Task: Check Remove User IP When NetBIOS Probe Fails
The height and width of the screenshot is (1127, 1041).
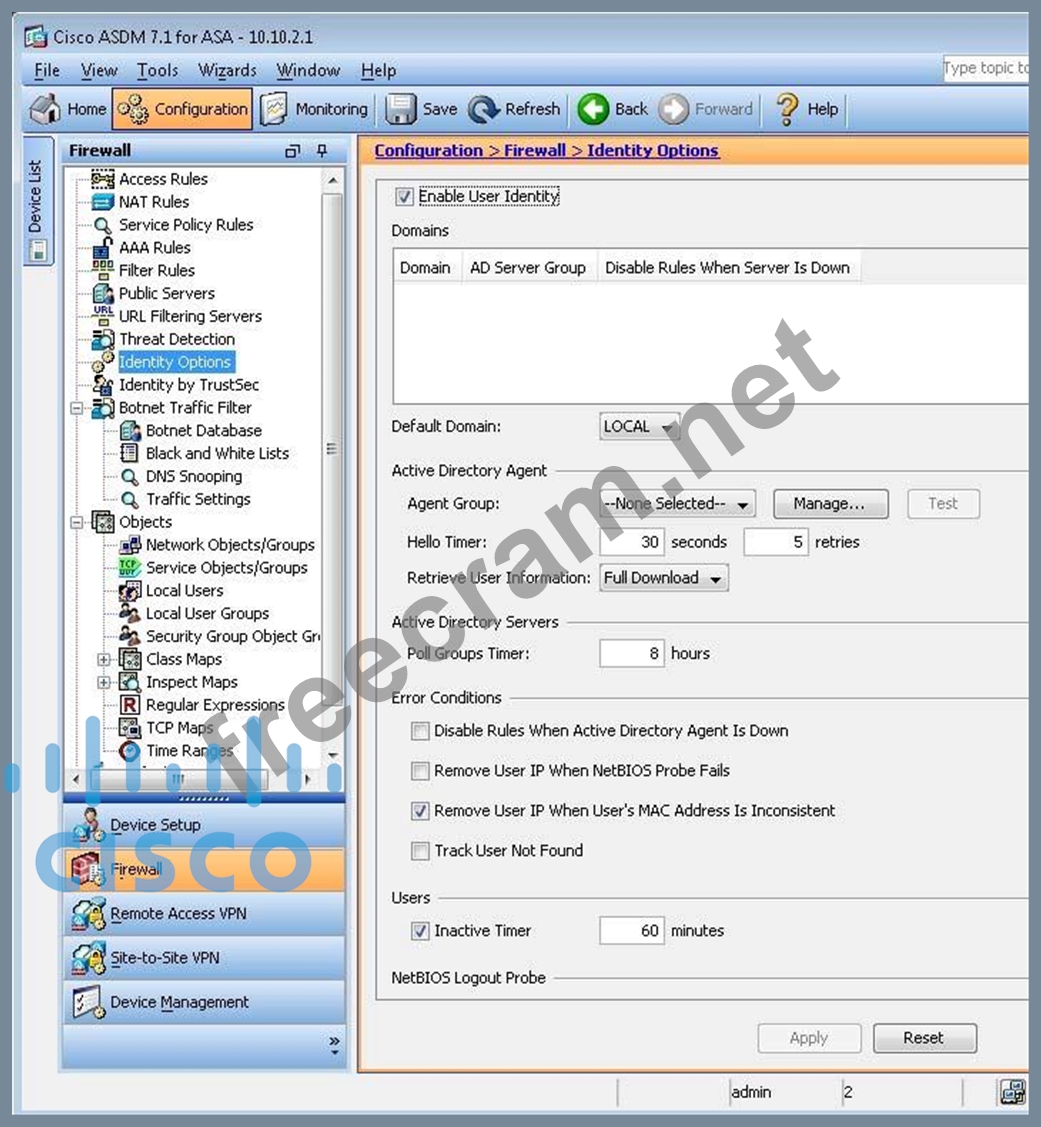Action: 420,771
